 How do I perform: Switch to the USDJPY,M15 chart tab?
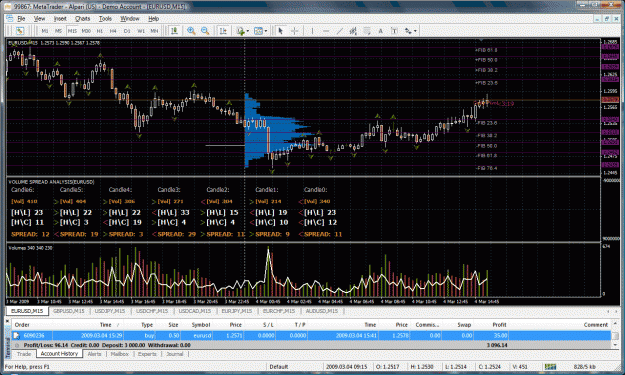[x=110, y=311]
